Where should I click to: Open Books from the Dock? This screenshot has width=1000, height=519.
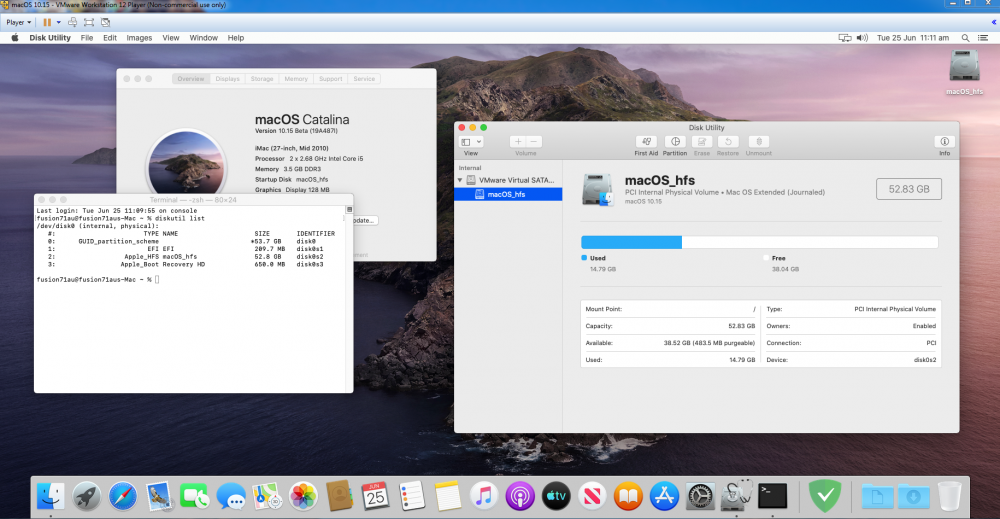click(x=628, y=495)
